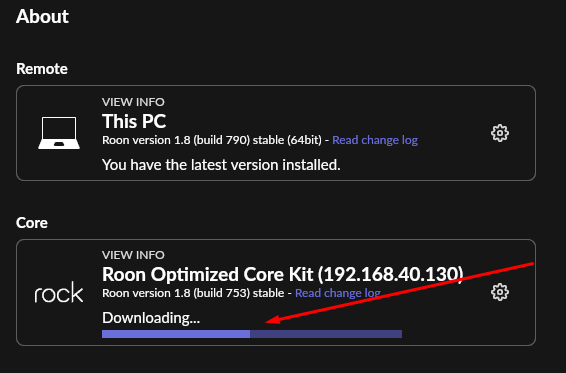Click the Remote section heading
This screenshot has width=566, height=373.
pyautogui.click(x=42, y=69)
